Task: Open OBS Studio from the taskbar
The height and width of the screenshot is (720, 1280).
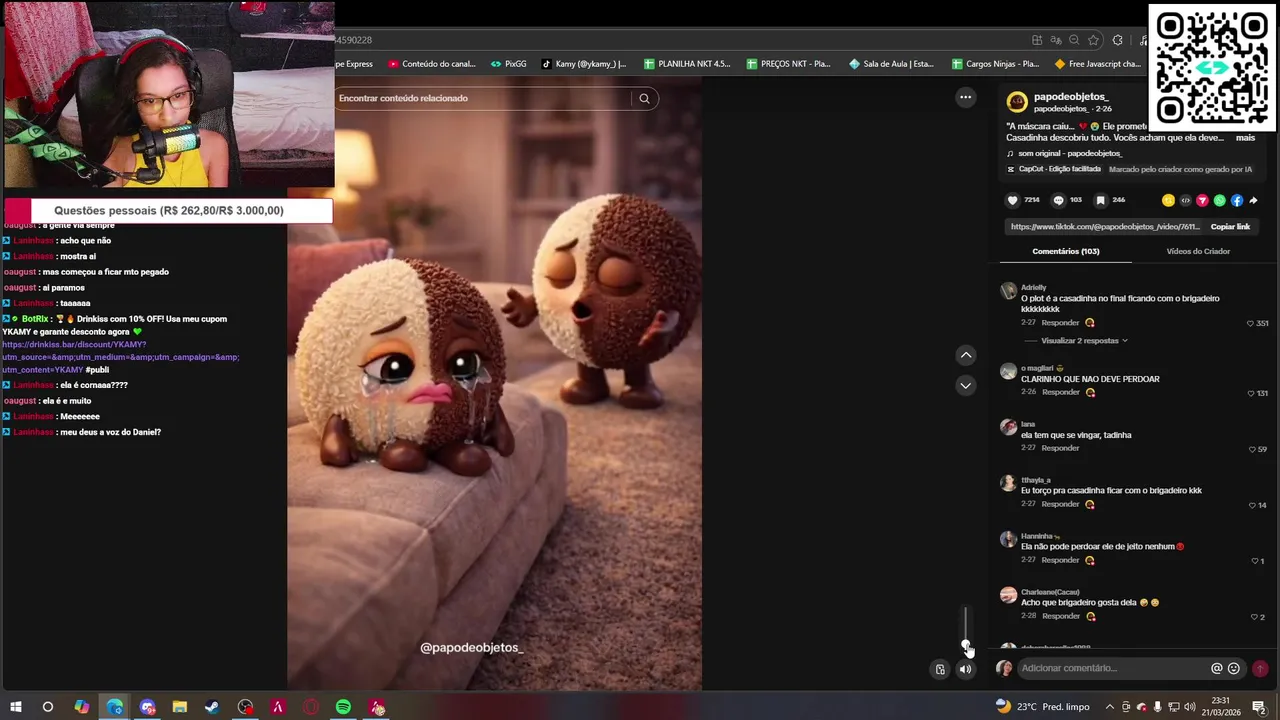Action: [245, 707]
